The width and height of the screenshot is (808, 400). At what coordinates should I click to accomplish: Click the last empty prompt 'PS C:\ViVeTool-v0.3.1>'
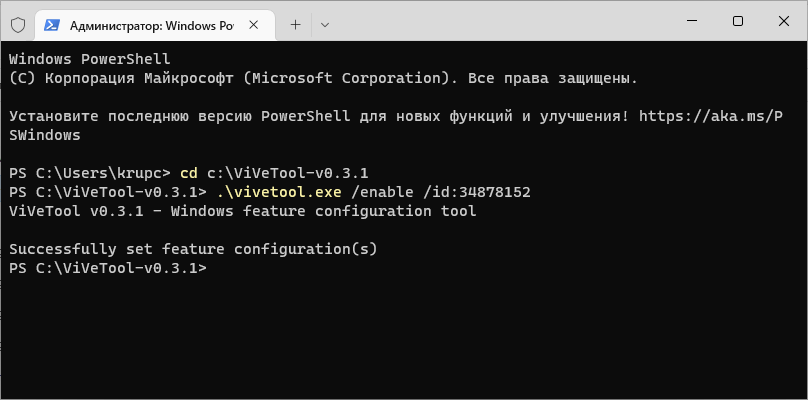pyautogui.click(x=108, y=269)
